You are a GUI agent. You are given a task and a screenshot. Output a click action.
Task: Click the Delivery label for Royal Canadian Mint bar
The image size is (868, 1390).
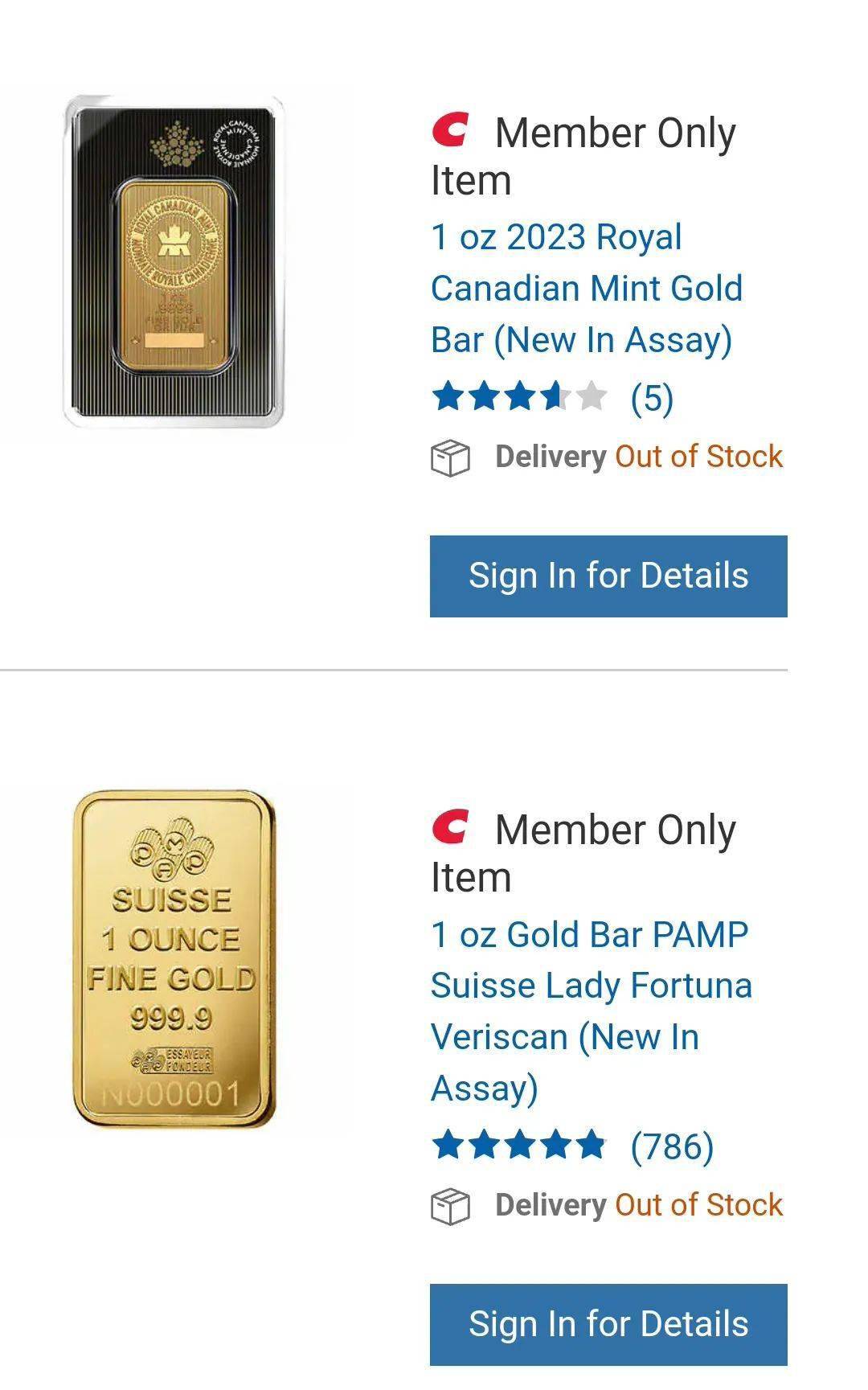(551, 457)
